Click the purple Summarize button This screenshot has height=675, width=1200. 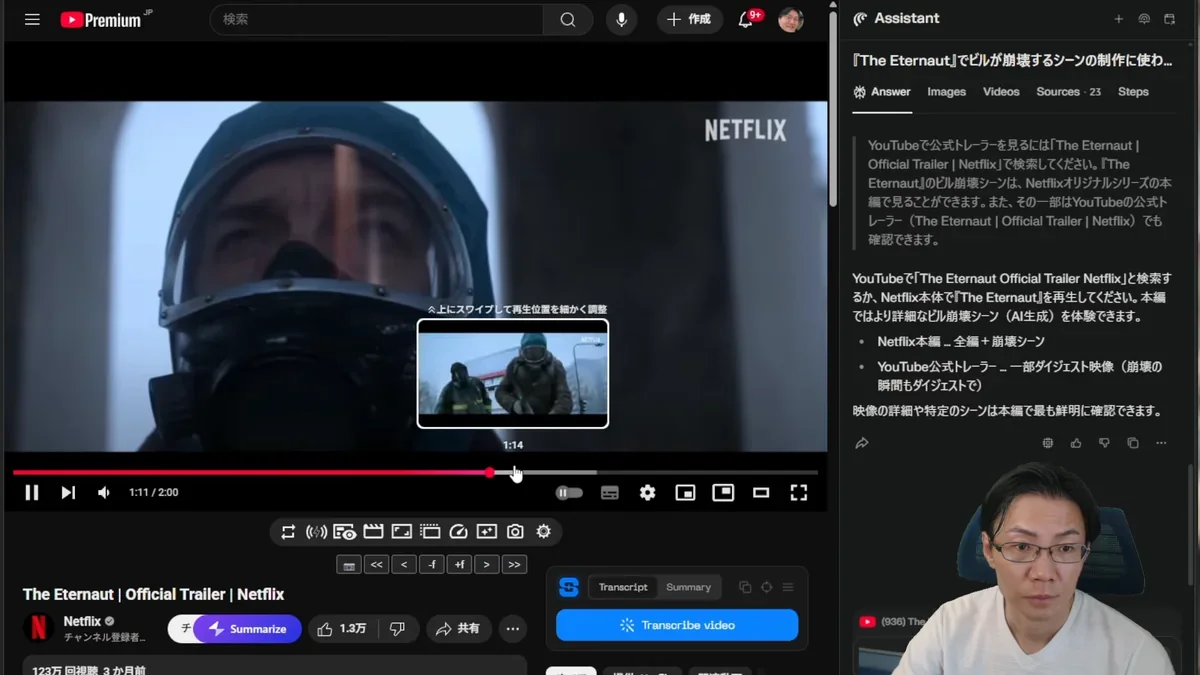(247, 629)
